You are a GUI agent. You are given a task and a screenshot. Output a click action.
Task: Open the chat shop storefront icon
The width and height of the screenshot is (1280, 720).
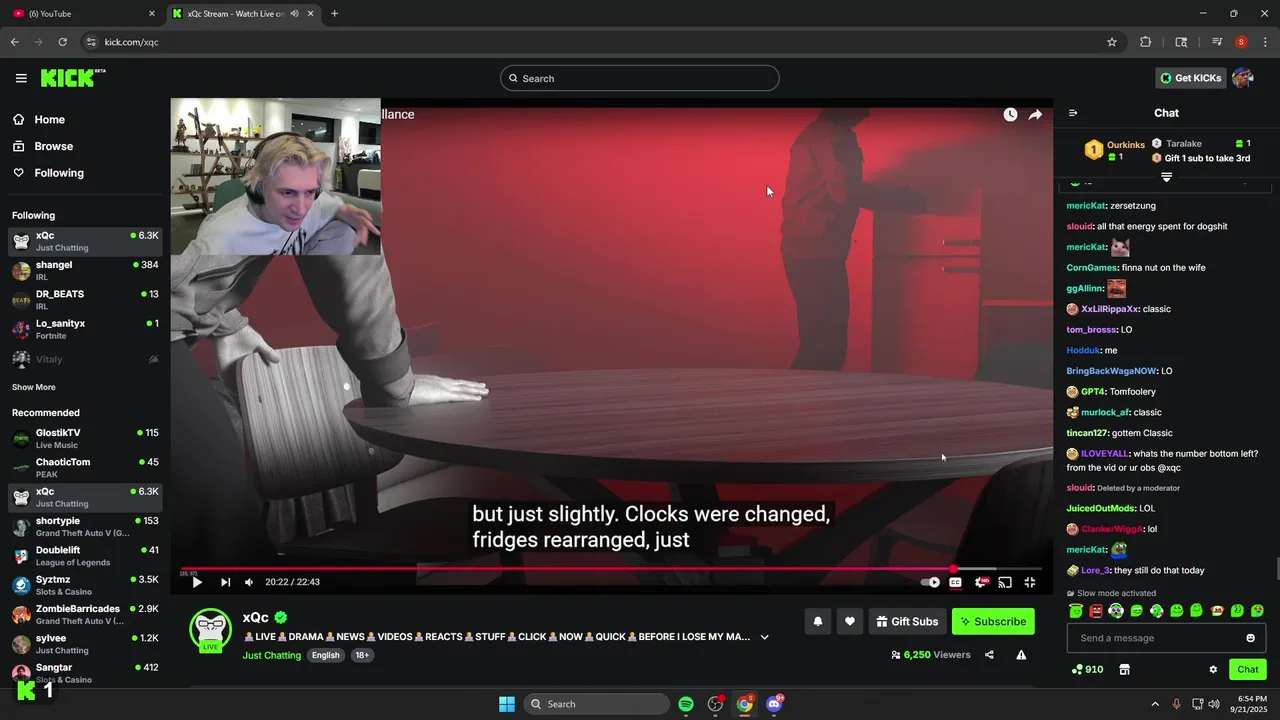pyautogui.click(x=1124, y=669)
